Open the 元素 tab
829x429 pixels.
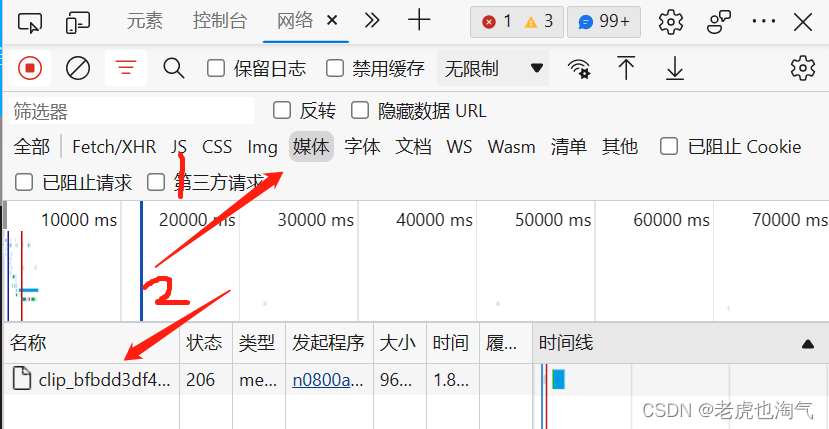click(144, 22)
